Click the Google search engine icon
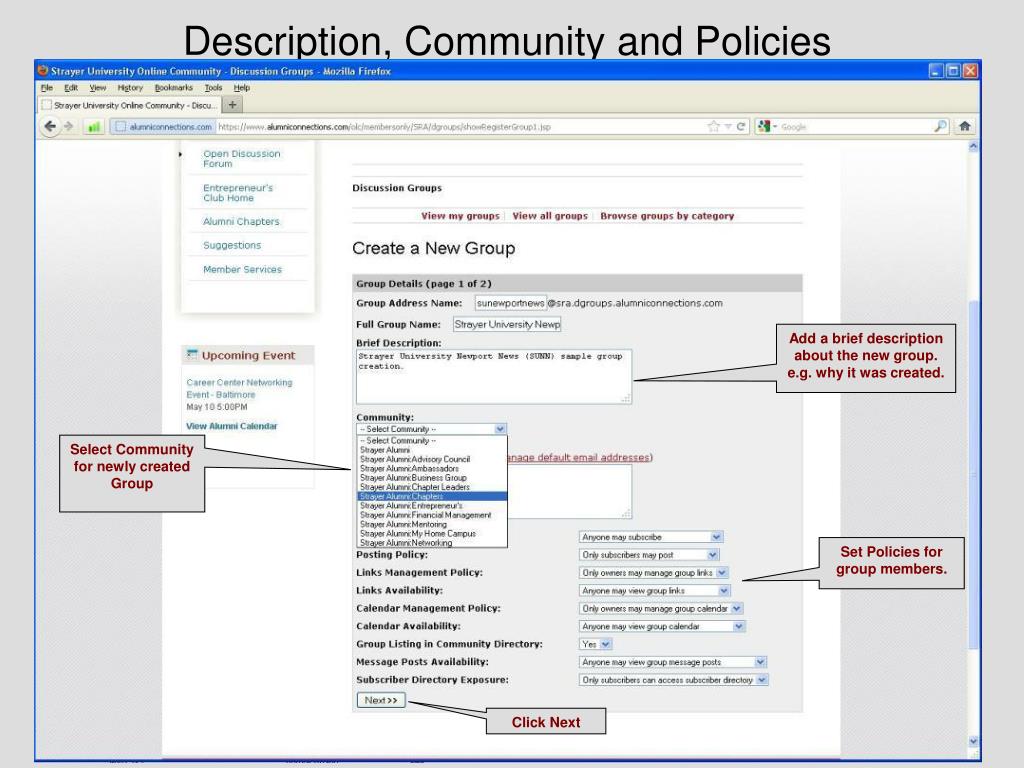This screenshot has height=768, width=1024. [764, 127]
